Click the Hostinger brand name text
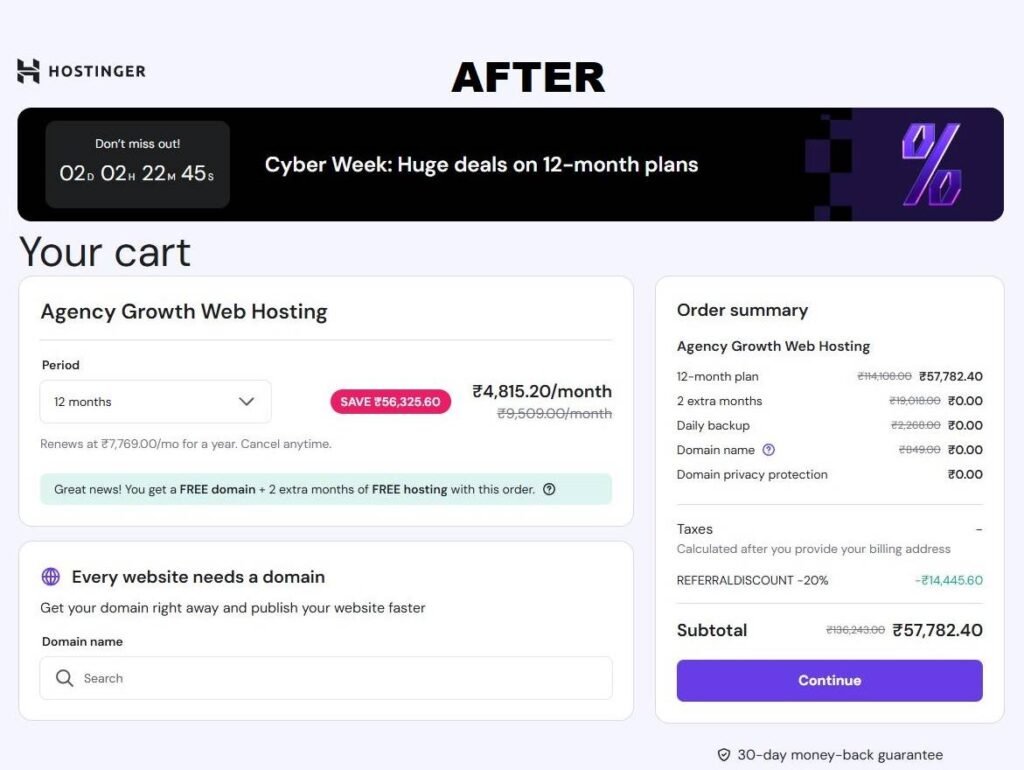 coord(98,71)
